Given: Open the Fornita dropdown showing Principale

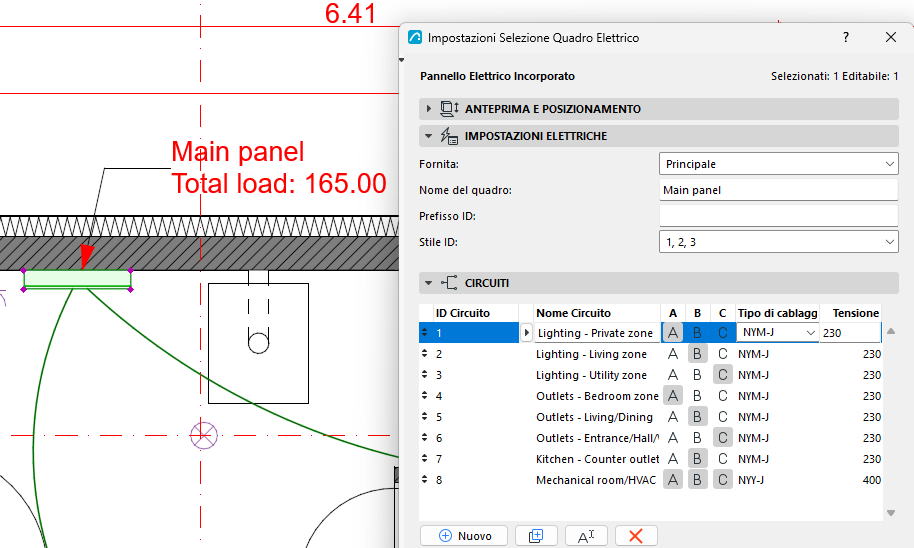Looking at the screenshot, I should click(779, 164).
